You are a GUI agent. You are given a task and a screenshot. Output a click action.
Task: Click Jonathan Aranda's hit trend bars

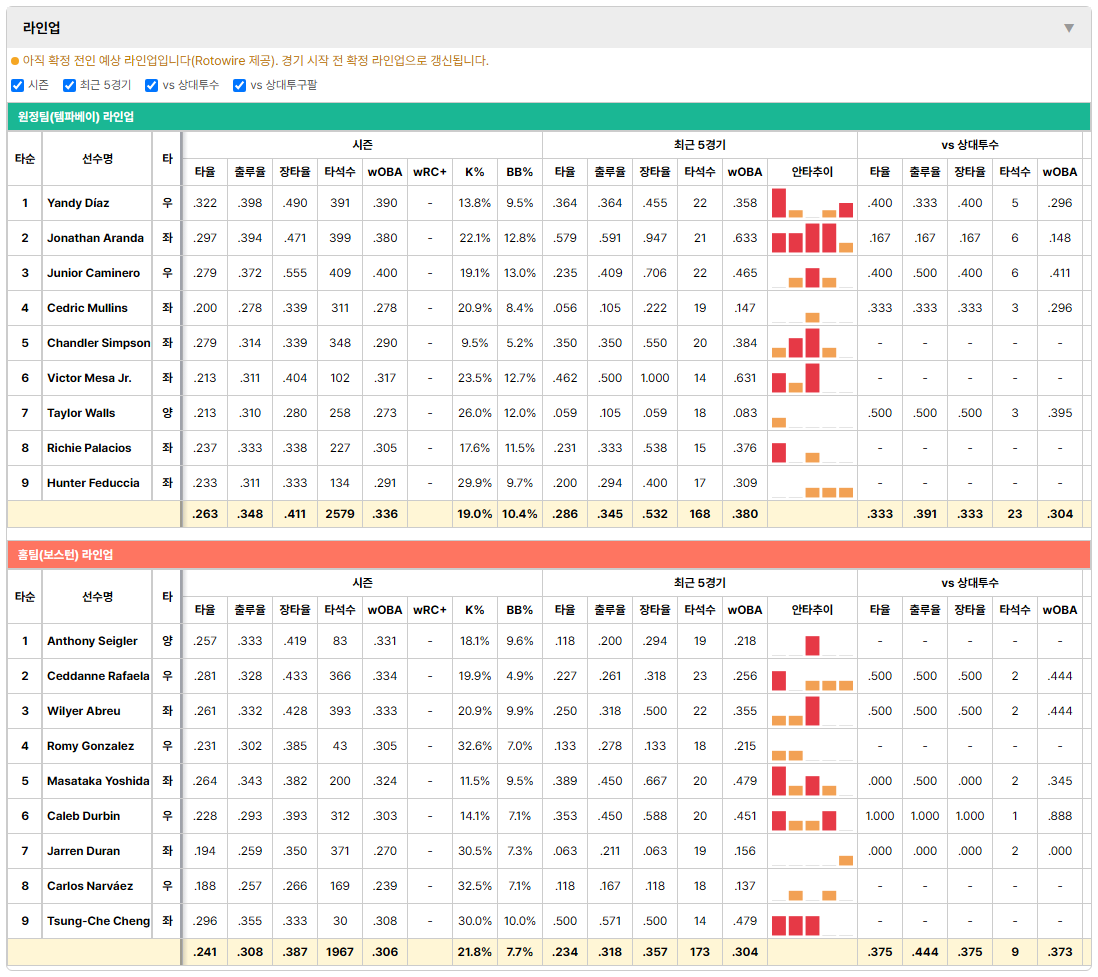coord(812,238)
